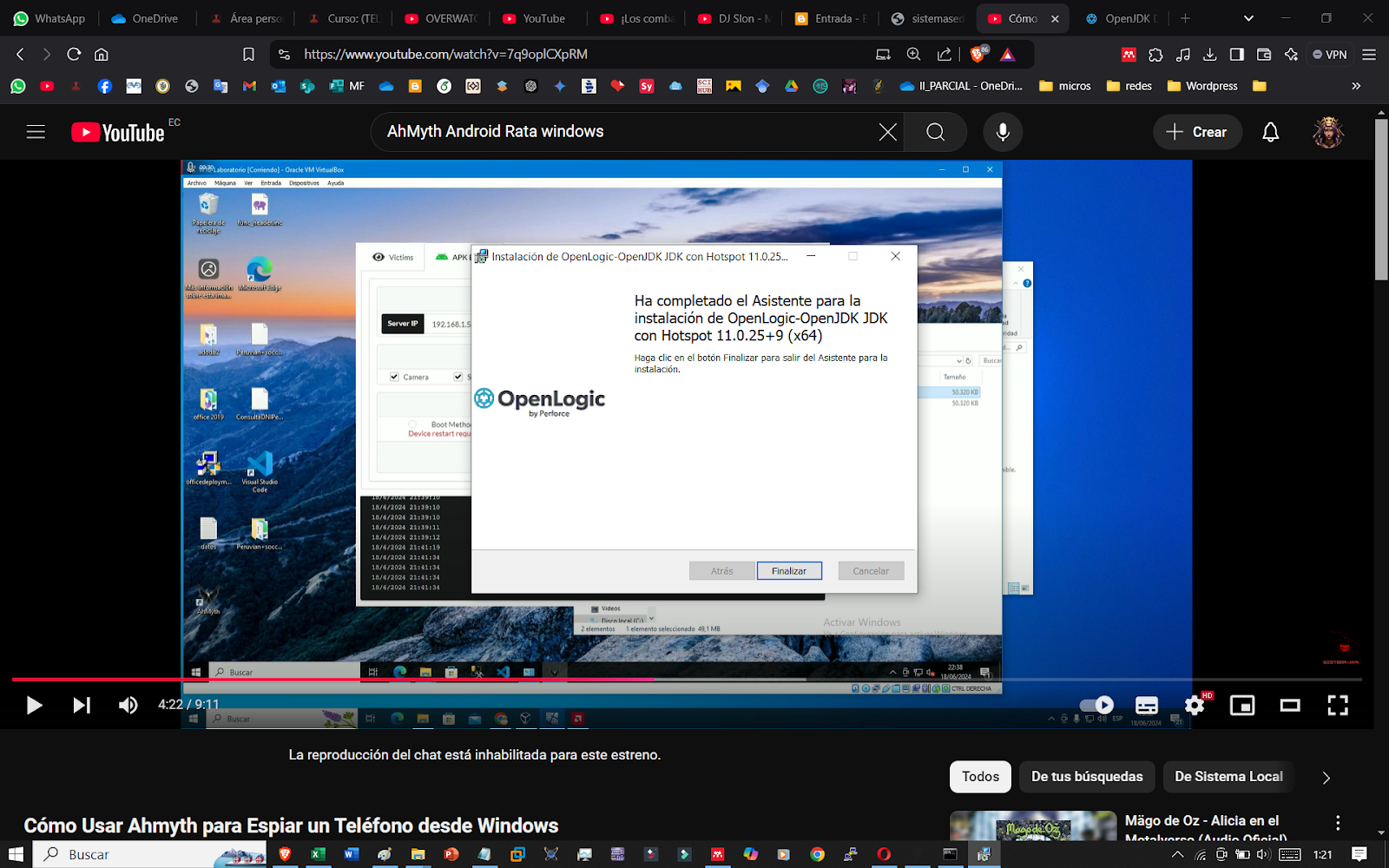The width and height of the screenshot is (1389, 868).
Task: Open the YouTube guide hamburger menu
Action: [36, 132]
